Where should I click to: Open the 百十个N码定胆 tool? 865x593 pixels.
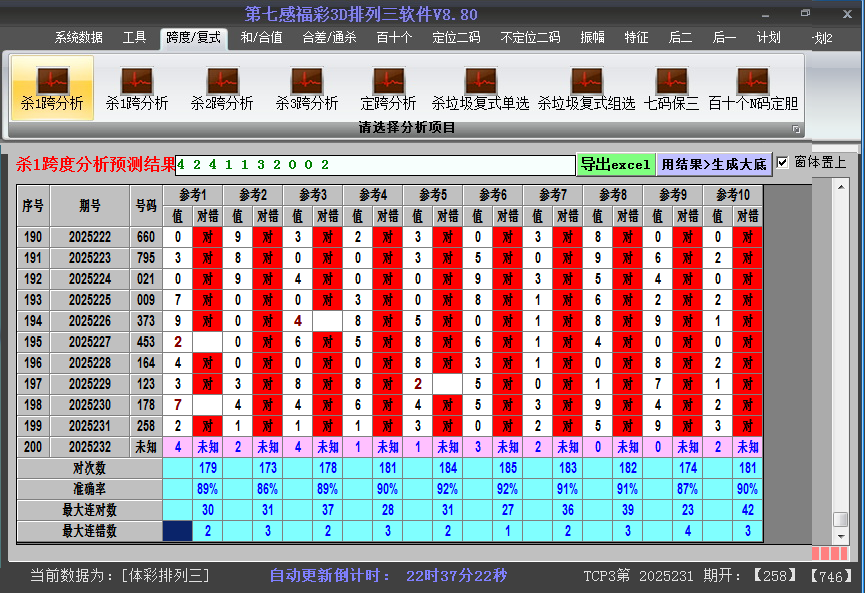pyautogui.click(x=753, y=88)
